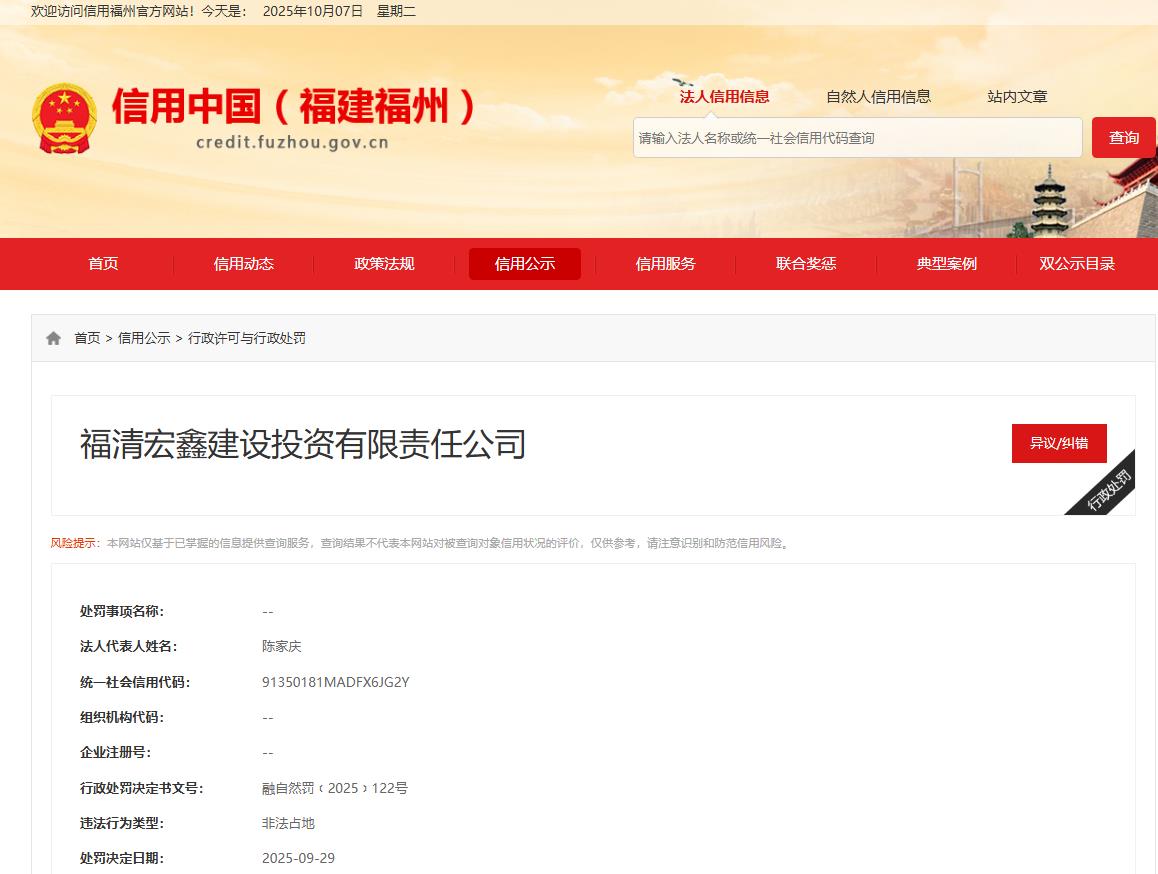Switch to the 站内文章 search tab
This screenshot has height=874, width=1158.
tap(1017, 97)
